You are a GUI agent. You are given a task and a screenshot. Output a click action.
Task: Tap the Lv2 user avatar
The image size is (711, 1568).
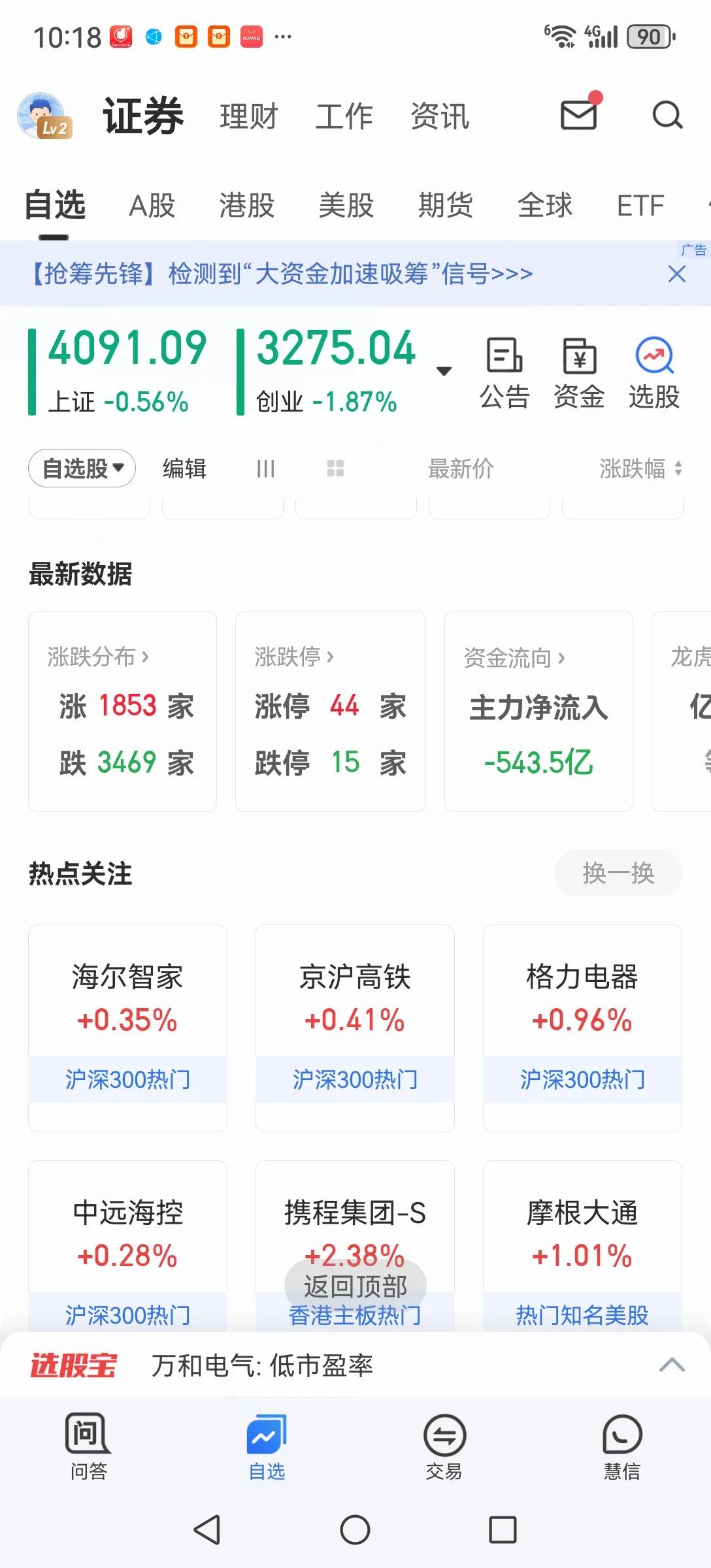[x=44, y=116]
